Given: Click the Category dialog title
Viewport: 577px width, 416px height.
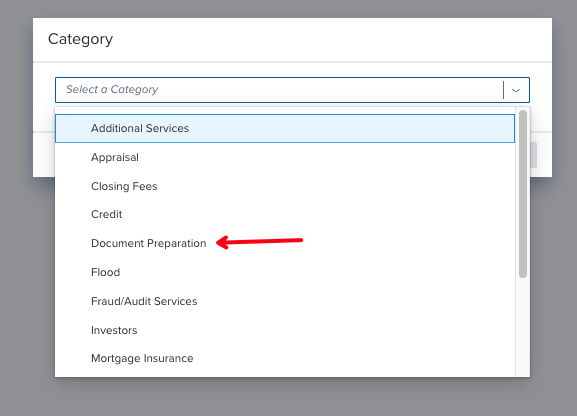Looking at the screenshot, I should click(x=80, y=39).
